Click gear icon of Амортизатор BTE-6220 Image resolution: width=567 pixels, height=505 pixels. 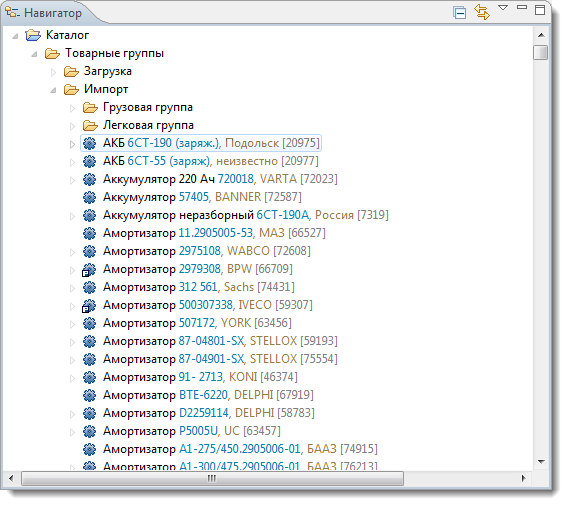pos(89,395)
